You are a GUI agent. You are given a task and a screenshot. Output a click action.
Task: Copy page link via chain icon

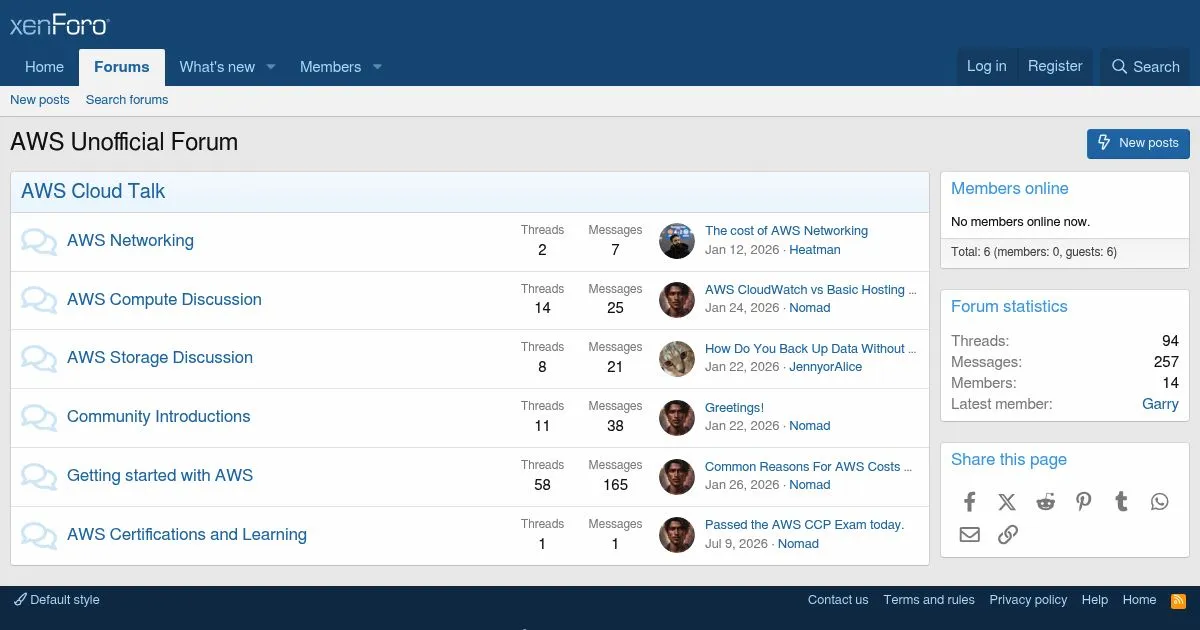tap(1007, 534)
